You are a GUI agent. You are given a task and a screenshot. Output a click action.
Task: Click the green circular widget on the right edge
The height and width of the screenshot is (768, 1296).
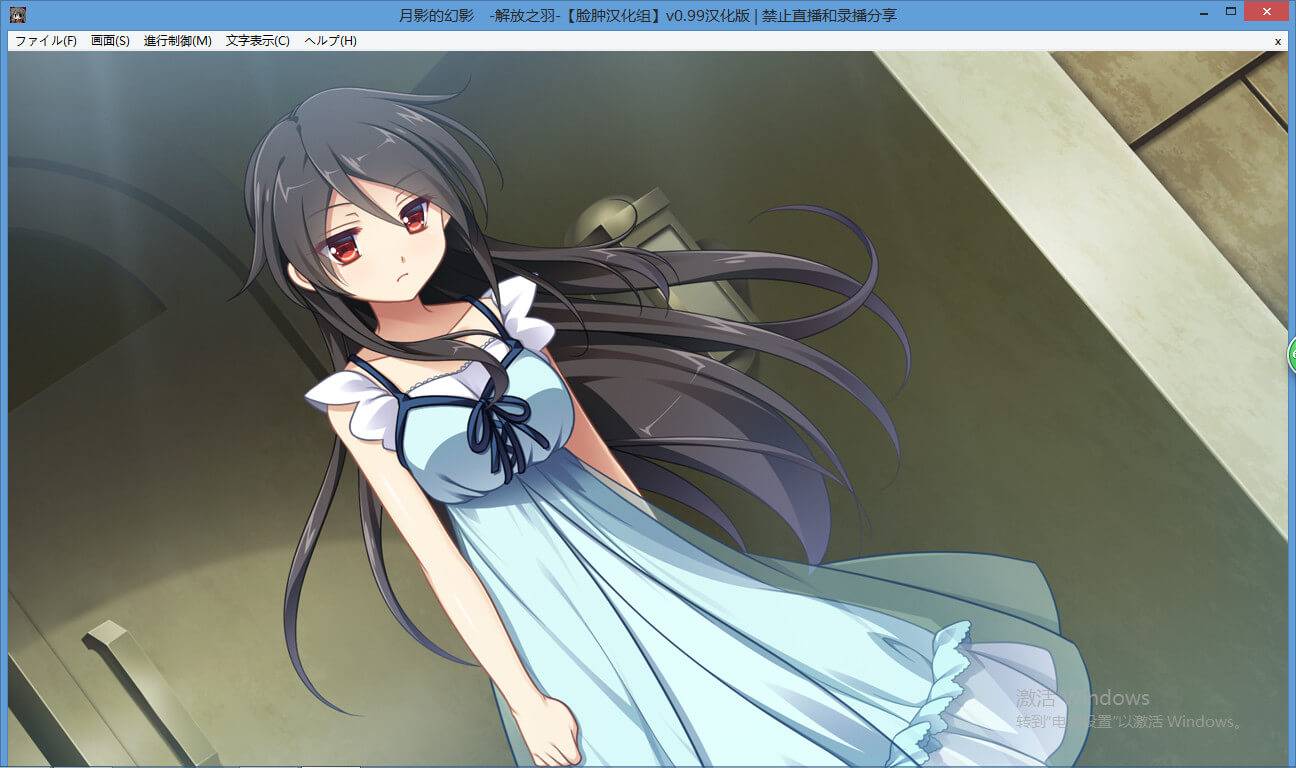point(1291,353)
